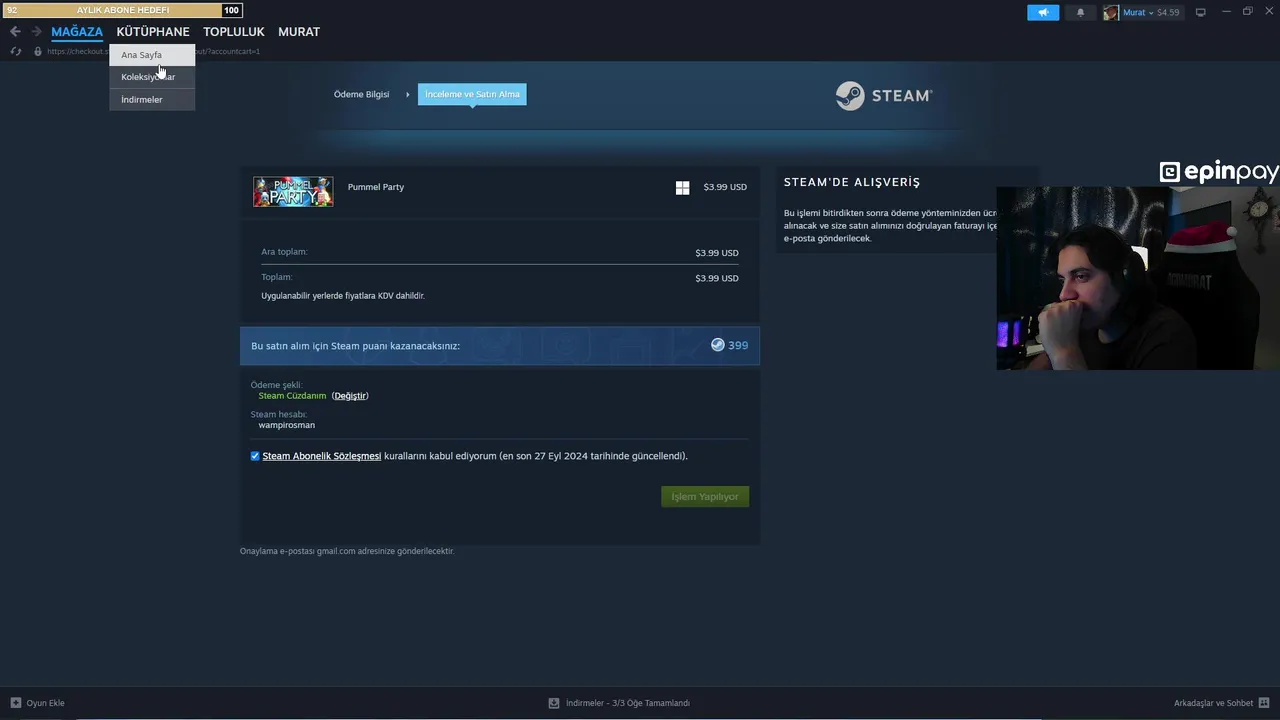Select Koleksiyonlar from the dropdown

(152, 77)
